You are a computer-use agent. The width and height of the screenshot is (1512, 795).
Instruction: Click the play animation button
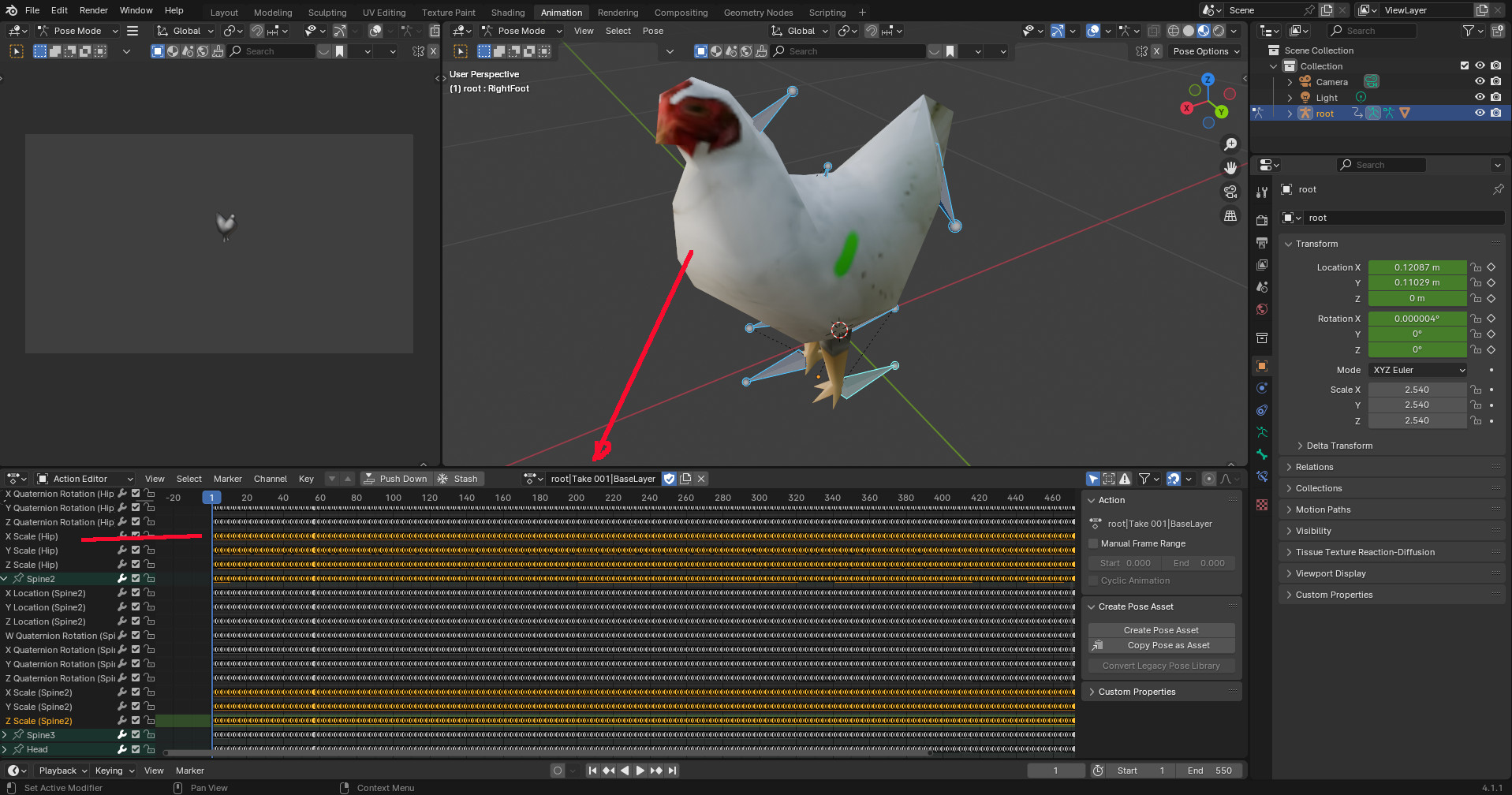[x=640, y=771]
